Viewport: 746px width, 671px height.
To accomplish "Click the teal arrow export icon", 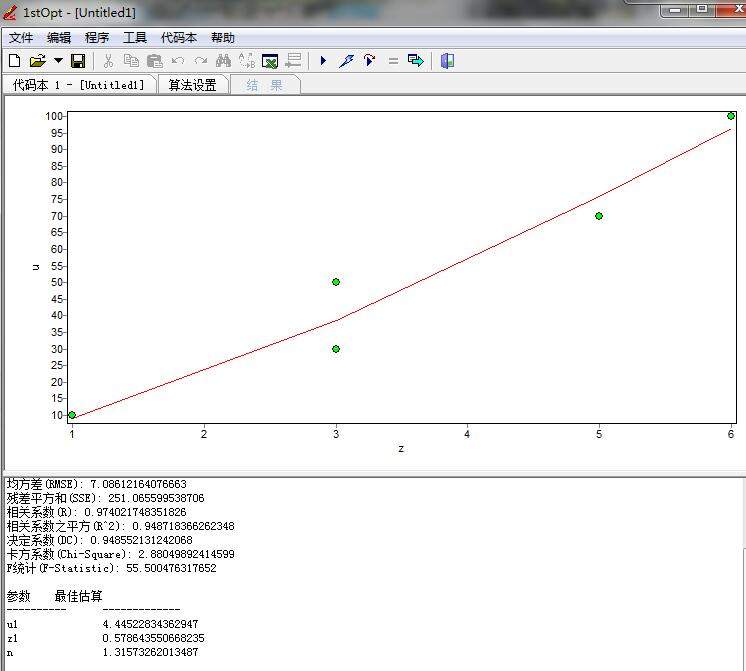I will [x=416, y=60].
